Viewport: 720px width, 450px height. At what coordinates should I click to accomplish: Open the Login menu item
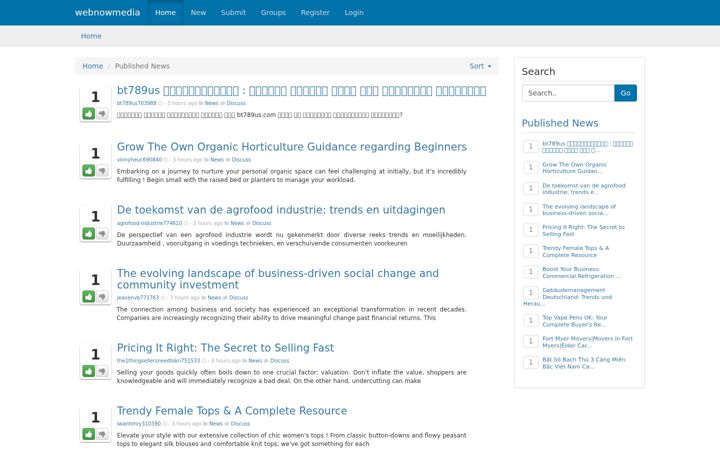pyautogui.click(x=354, y=12)
